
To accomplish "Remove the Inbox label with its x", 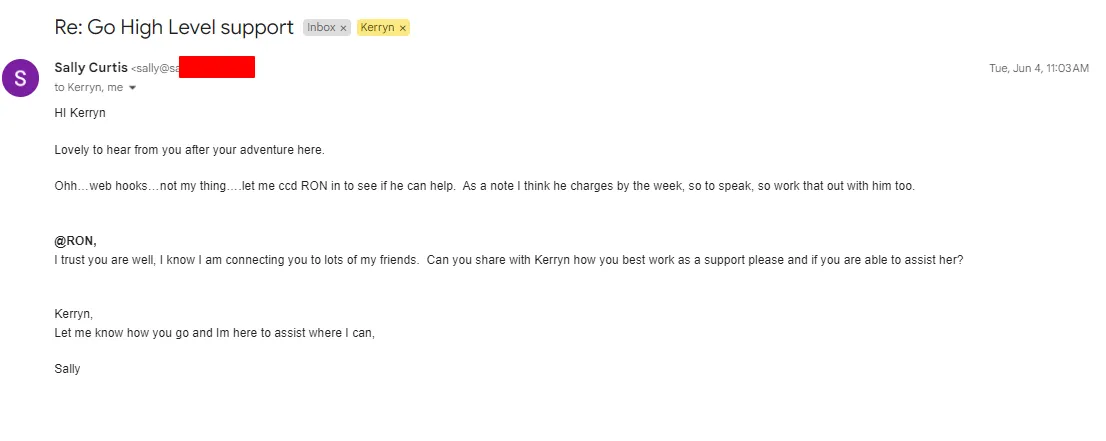I will pos(344,28).
